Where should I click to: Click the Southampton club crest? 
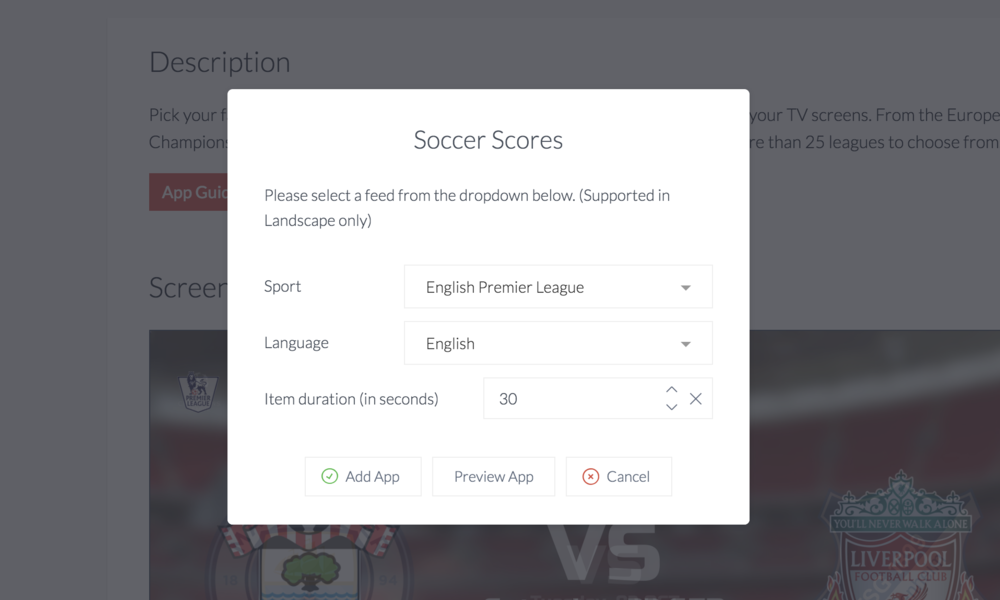pos(311,562)
